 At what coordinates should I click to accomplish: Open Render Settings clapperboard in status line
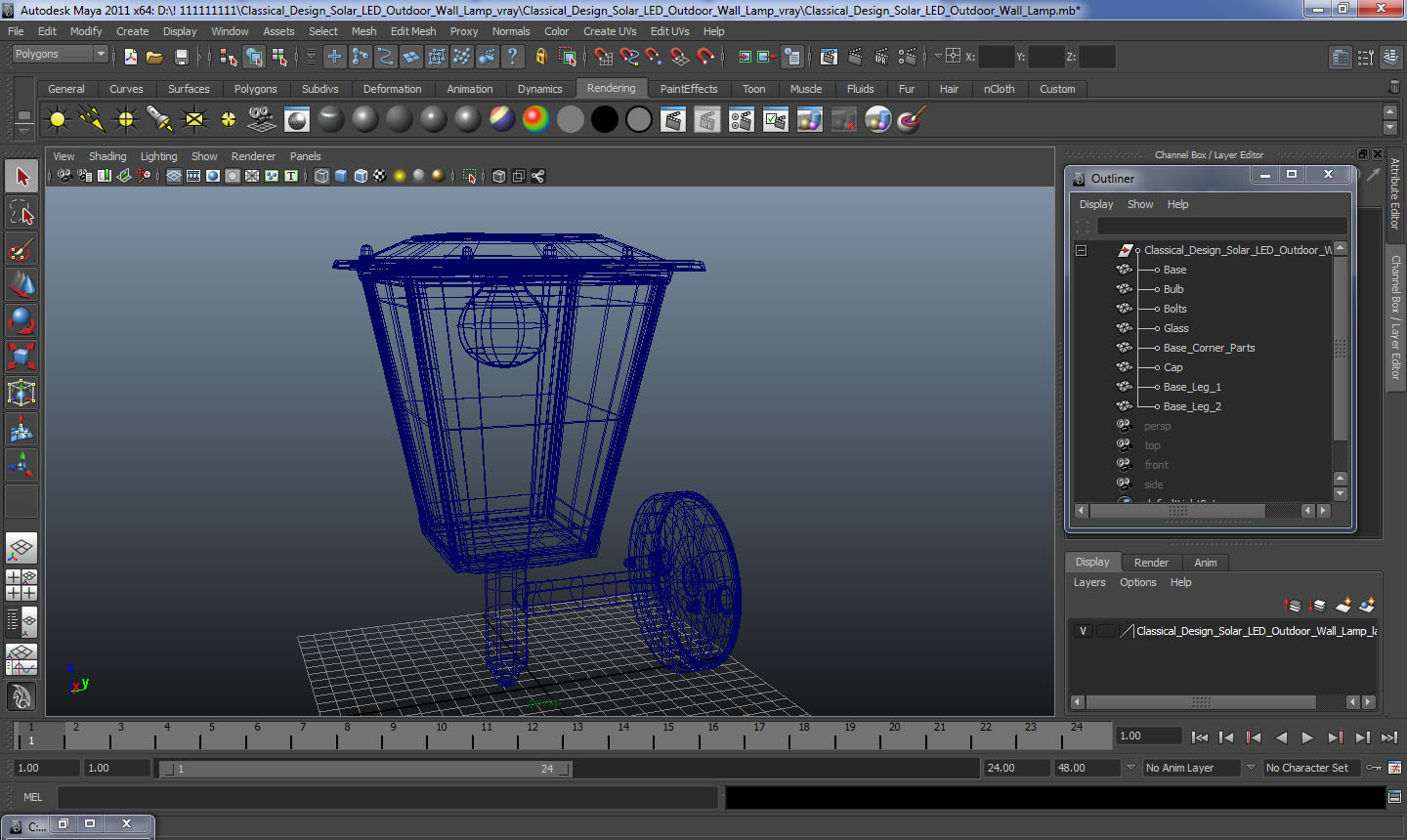pyautogui.click(x=908, y=57)
